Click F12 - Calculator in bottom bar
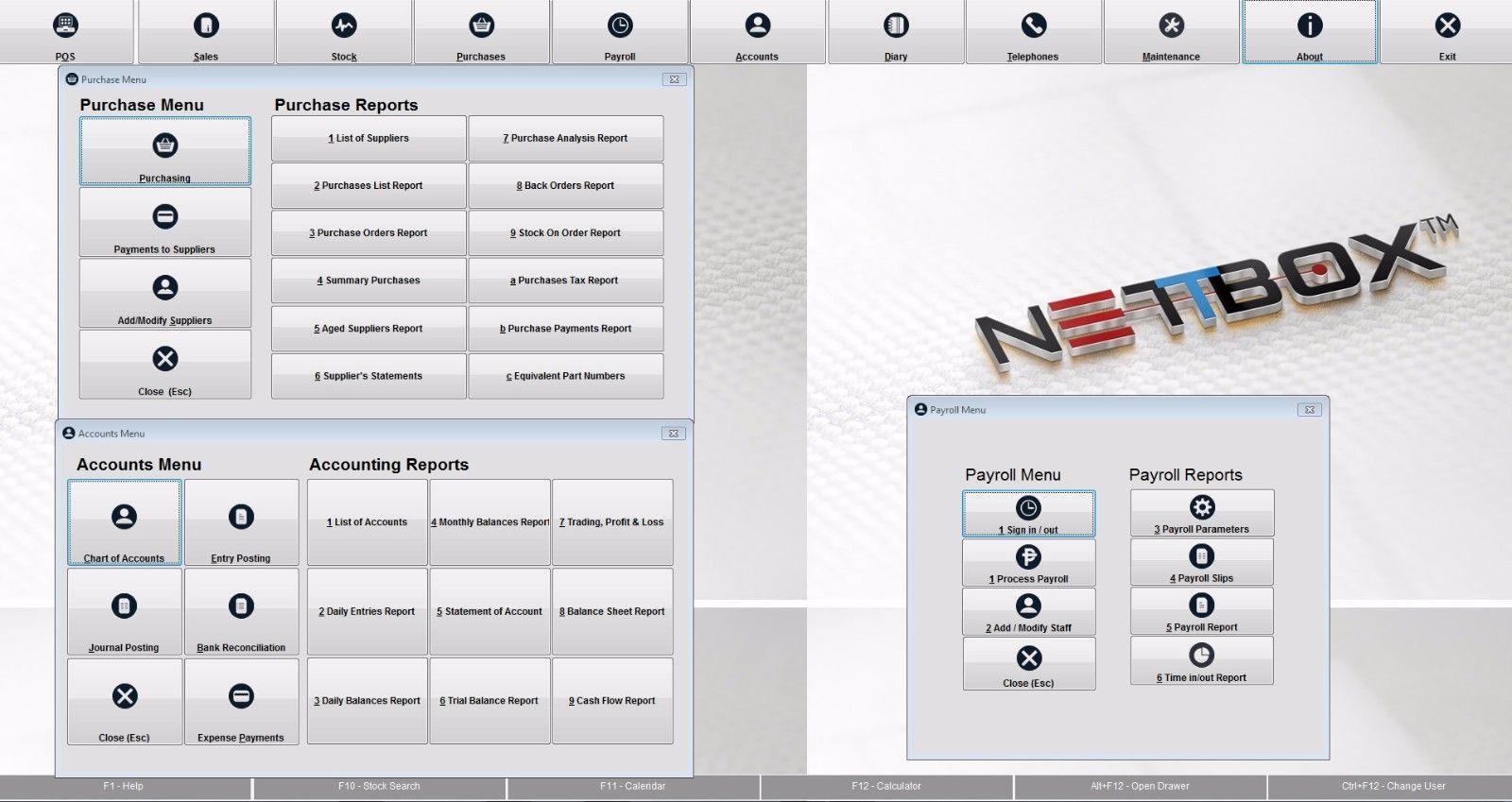 click(x=886, y=787)
